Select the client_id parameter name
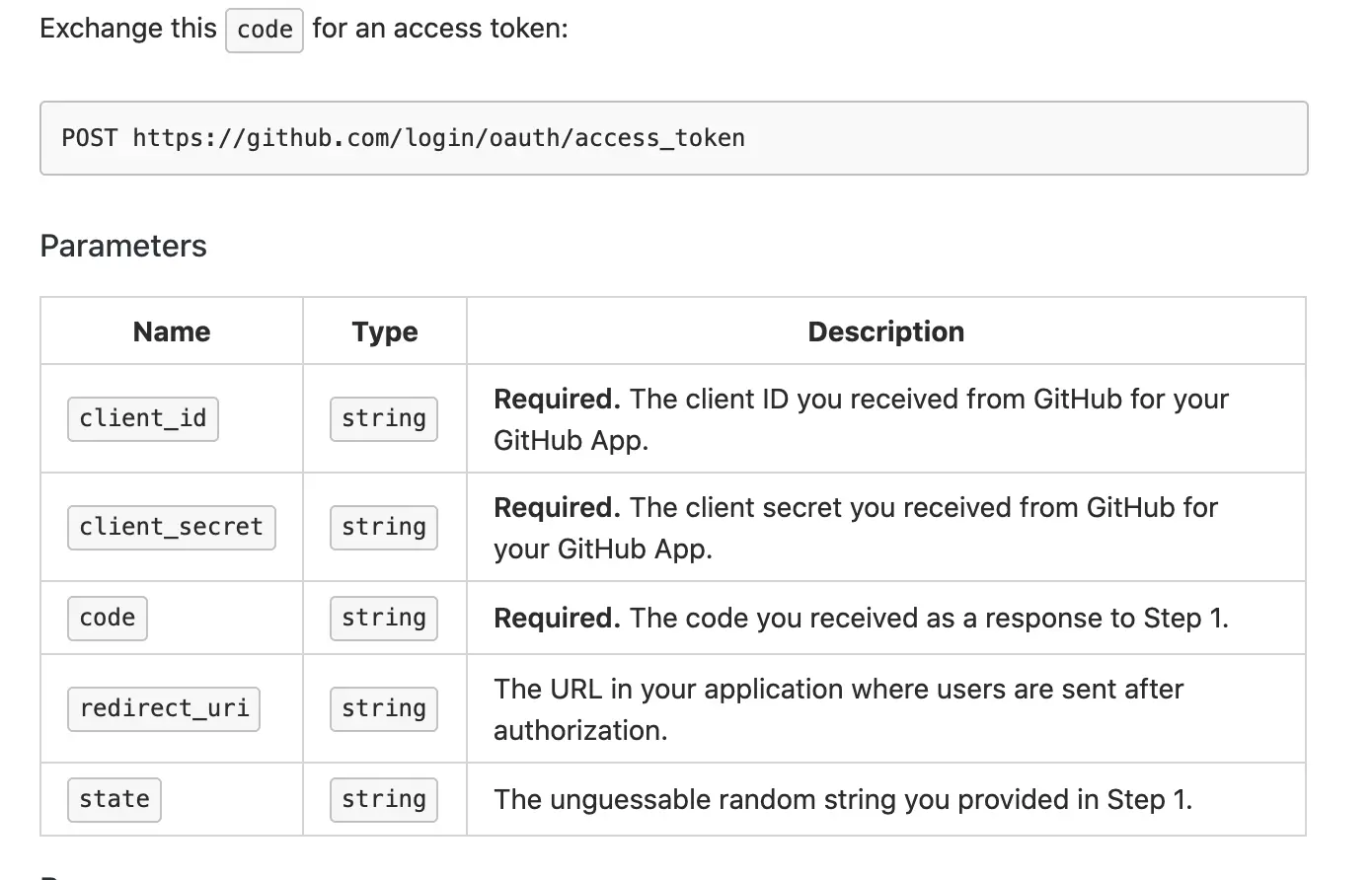The height and width of the screenshot is (880, 1372). (143, 418)
